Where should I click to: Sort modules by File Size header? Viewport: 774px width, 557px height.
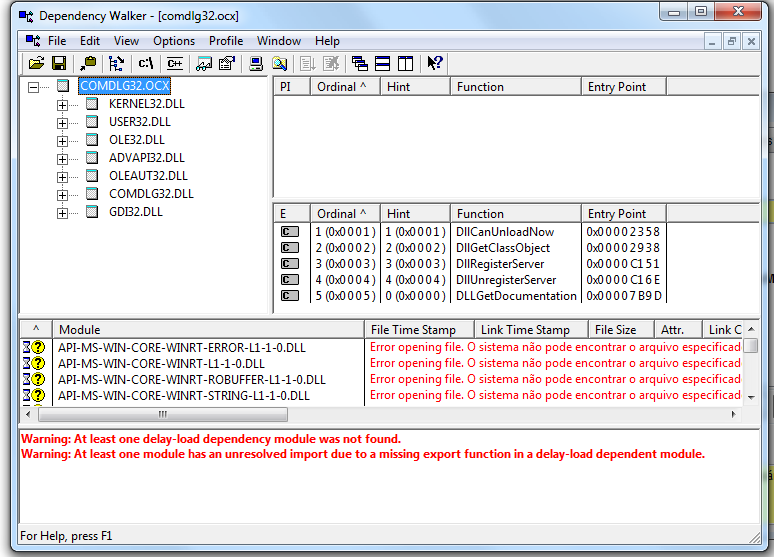click(621, 330)
